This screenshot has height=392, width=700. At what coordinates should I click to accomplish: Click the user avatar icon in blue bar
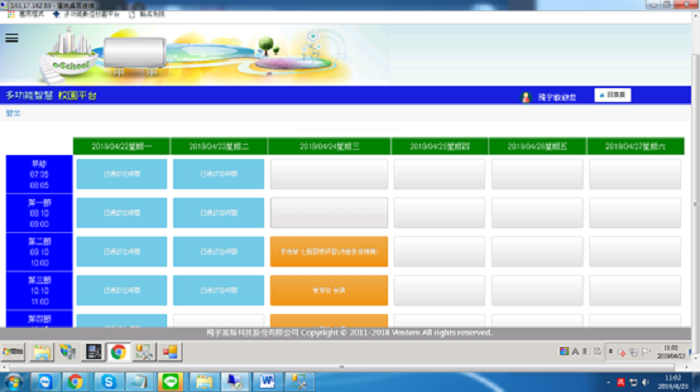[x=525, y=97]
